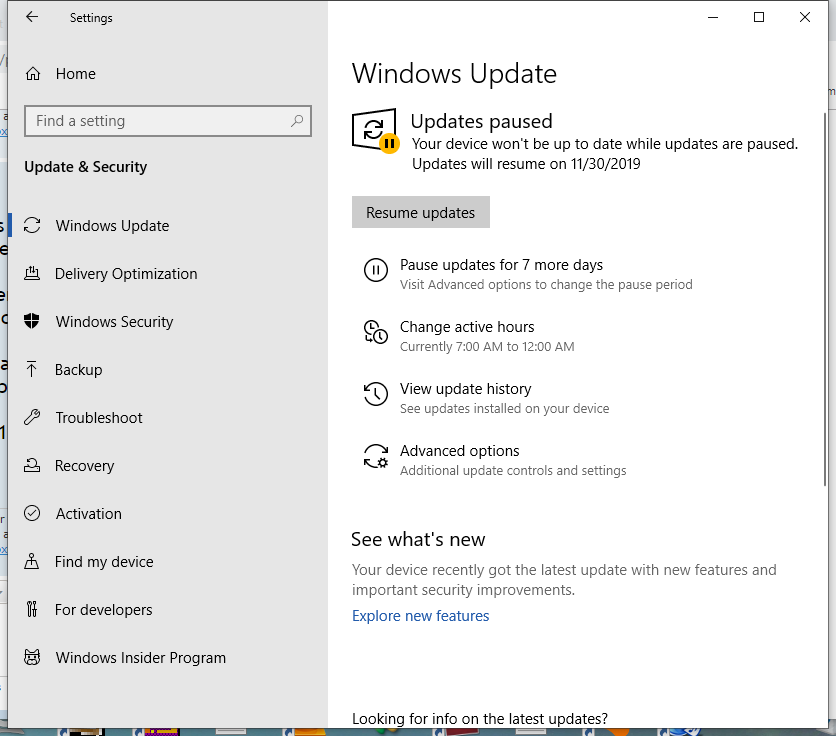
Task: Click the Windows Security shield icon
Action: (x=32, y=321)
